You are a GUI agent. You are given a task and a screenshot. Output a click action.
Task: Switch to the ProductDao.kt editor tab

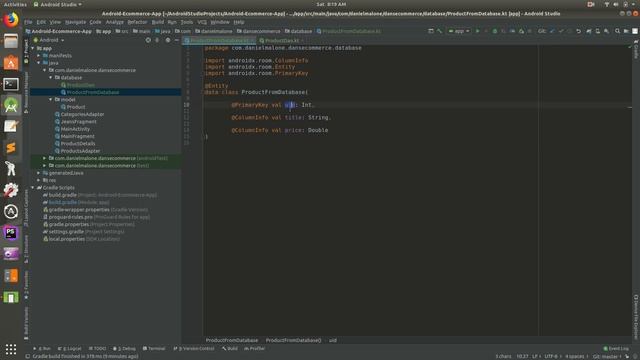click(x=282, y=40)
